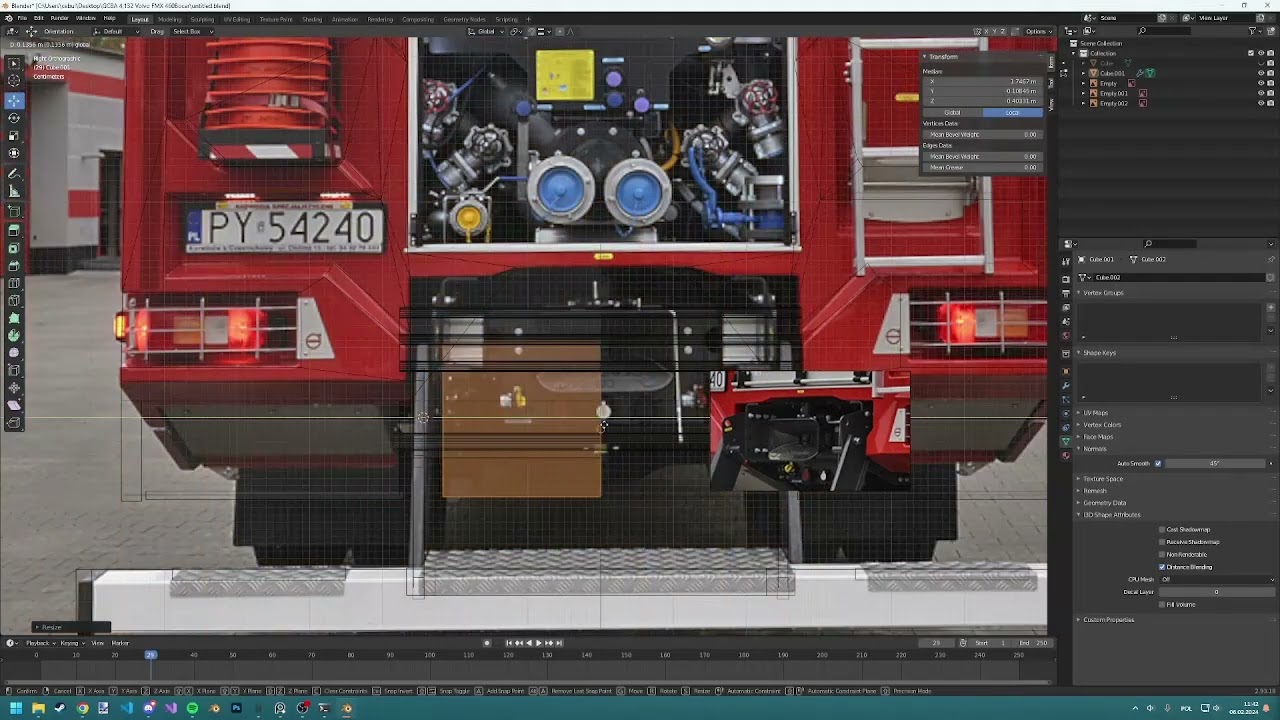Adjust the Mean Bevel Weight vertex slider
This screenshot has width=1280, height=720.
coord(982,134)
